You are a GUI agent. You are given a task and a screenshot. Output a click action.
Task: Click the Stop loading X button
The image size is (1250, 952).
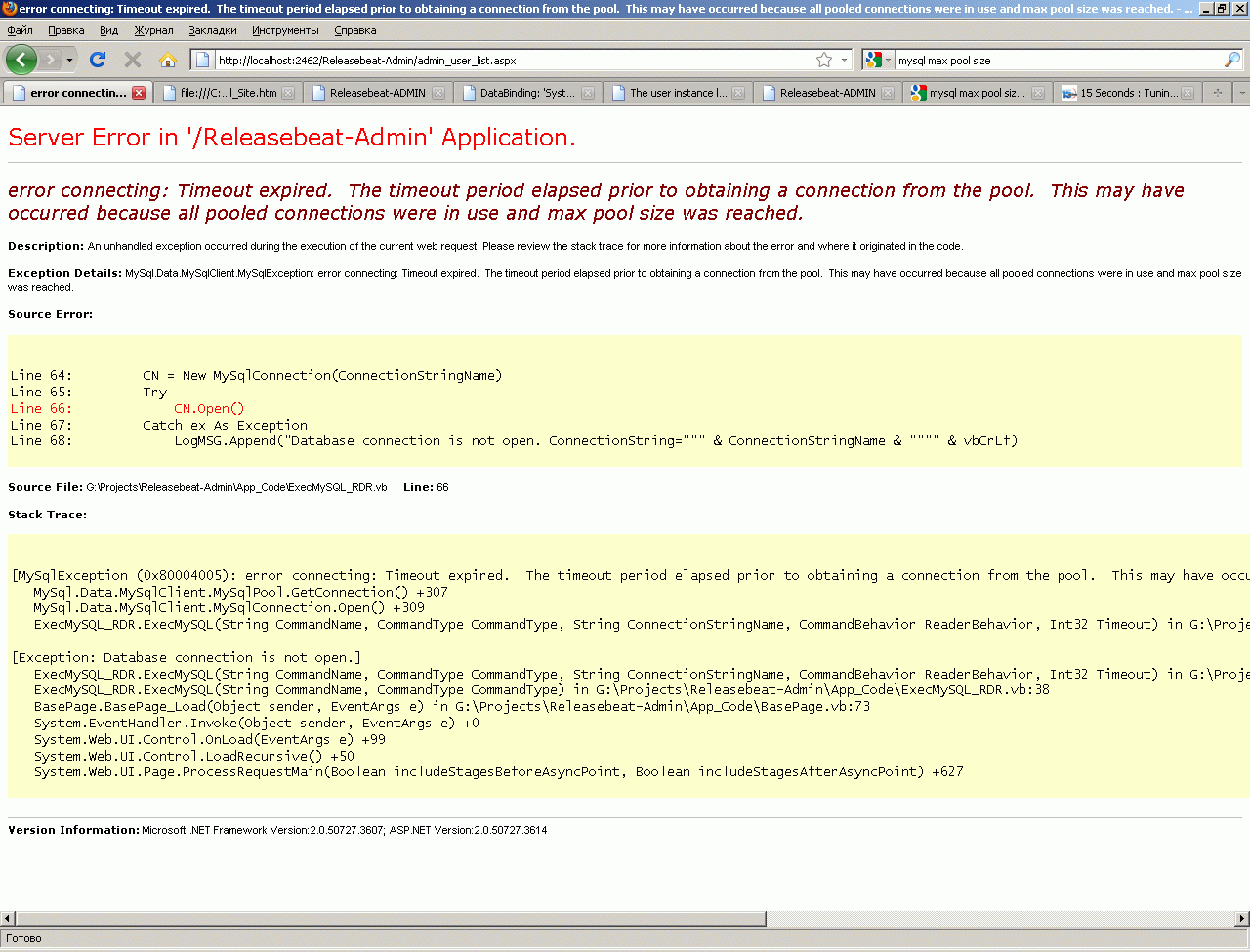coord(133,60)
